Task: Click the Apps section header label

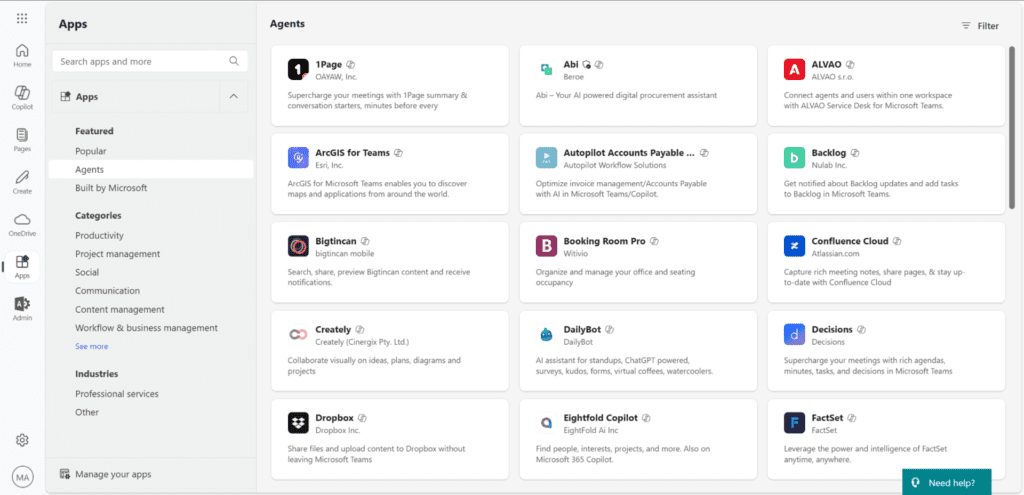Action: pyautogui.click(x=87, y=97)
